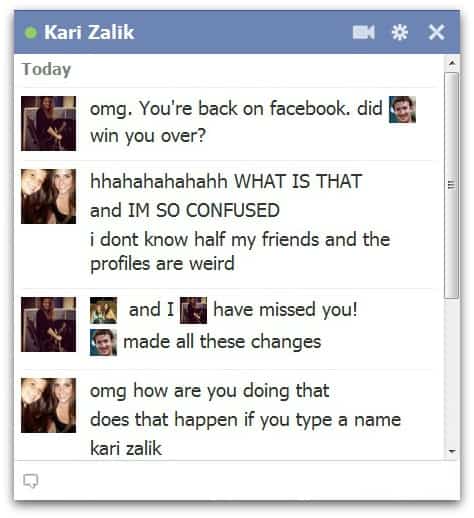Click the chat scrollbar thumb
The height and width of the screenshot is (518, 474).
point(452,185)
